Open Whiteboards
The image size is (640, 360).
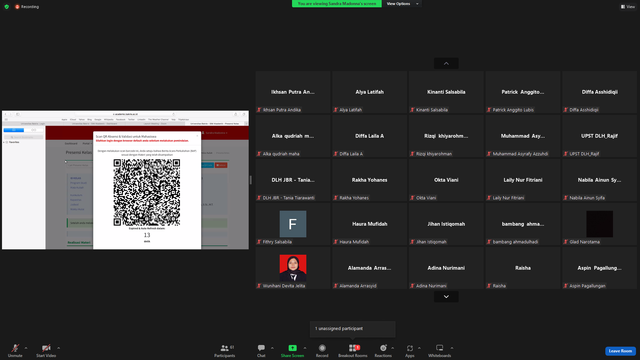pyautogui.click(x=440, y=350)
